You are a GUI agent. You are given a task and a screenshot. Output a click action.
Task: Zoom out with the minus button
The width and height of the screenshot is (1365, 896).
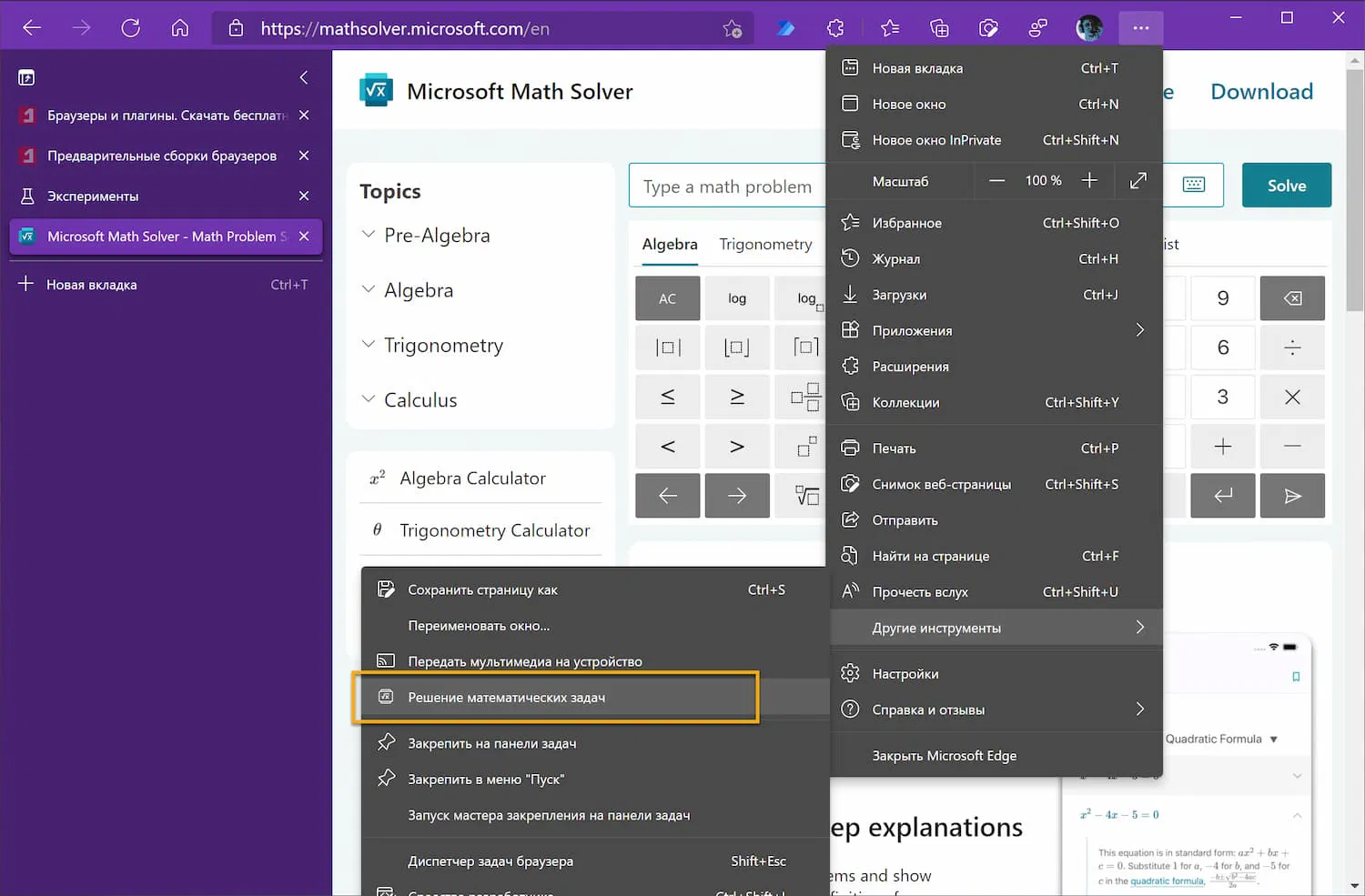997,181
